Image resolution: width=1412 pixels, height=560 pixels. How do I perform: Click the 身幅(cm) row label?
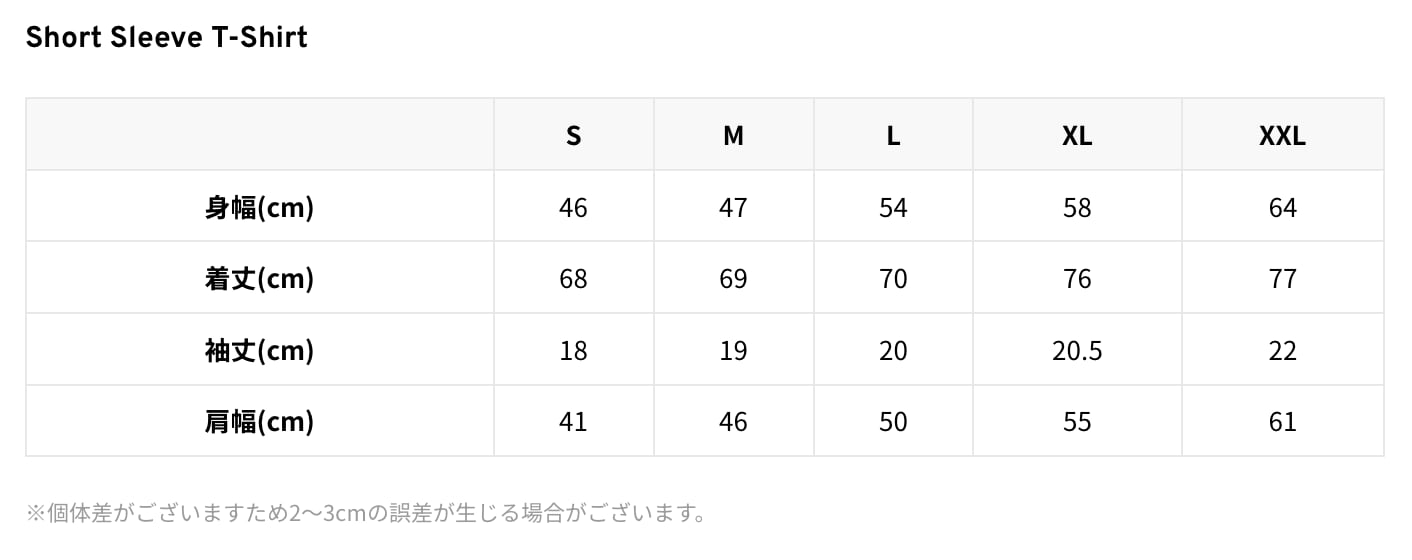(259, 207)
